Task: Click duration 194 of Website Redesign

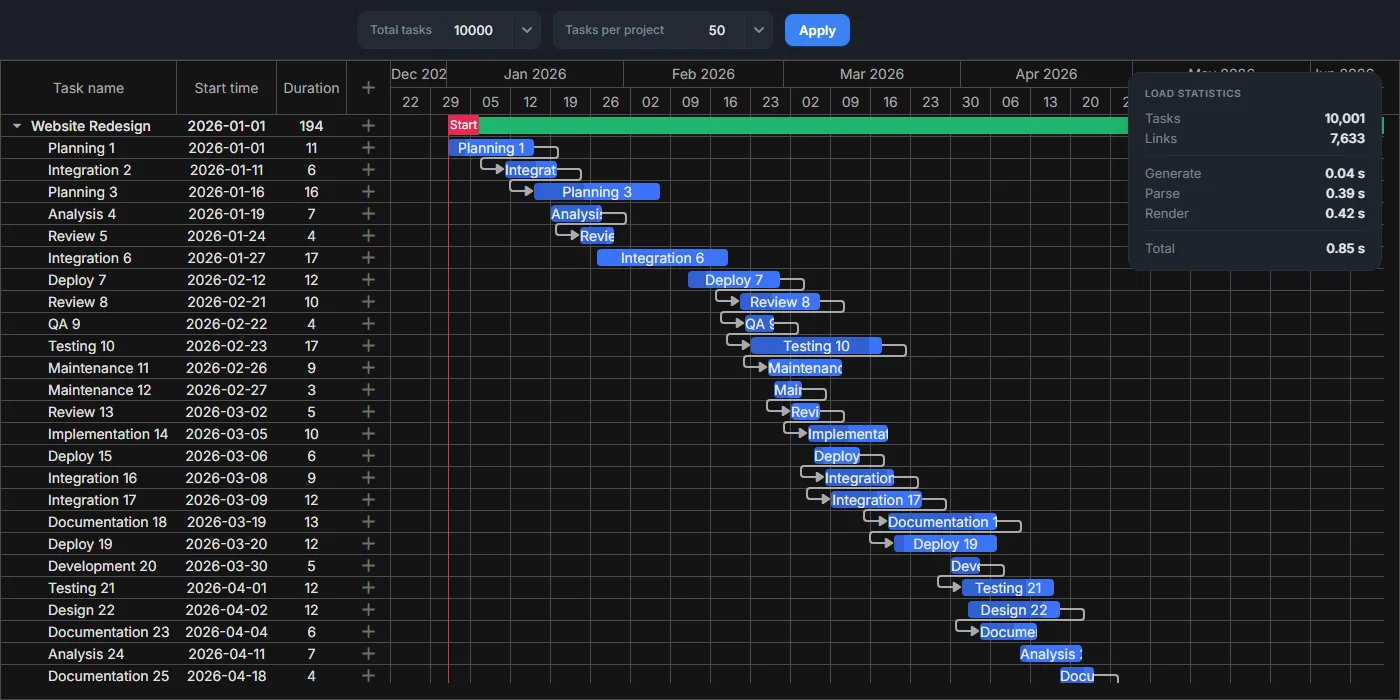Action: point(311,126)
